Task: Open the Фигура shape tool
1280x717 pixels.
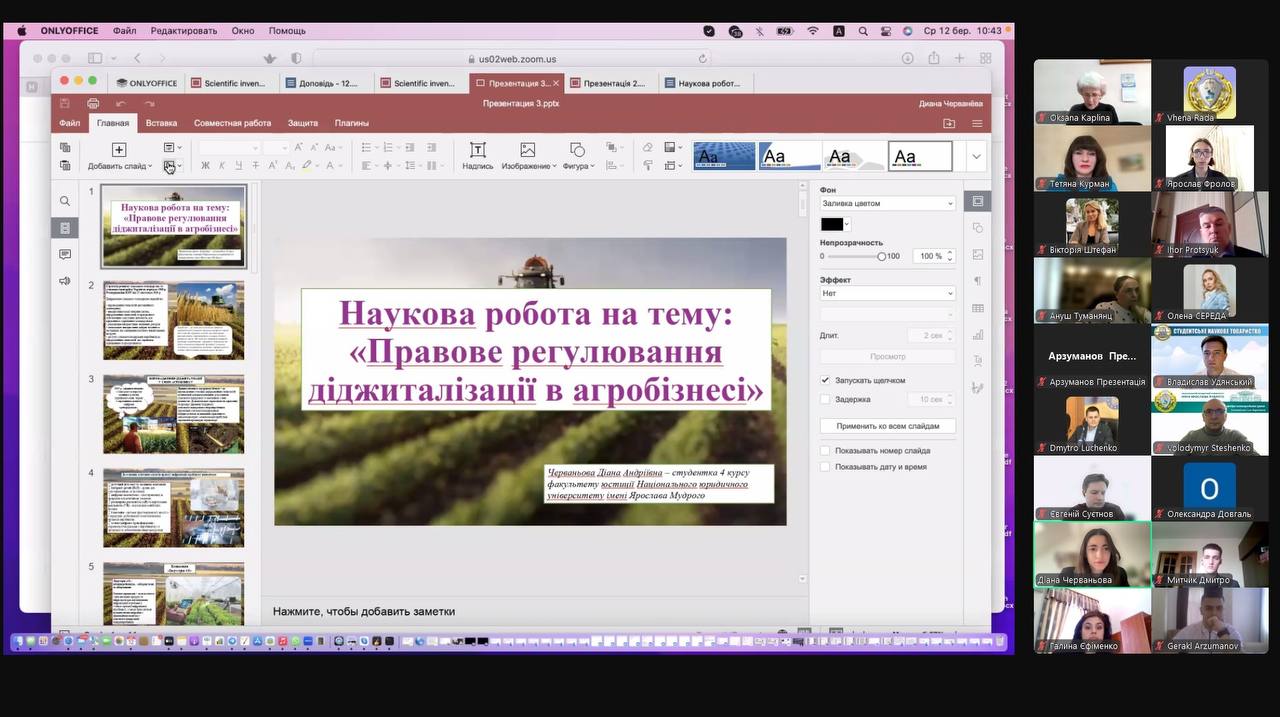Action: [x=577, y=150]
